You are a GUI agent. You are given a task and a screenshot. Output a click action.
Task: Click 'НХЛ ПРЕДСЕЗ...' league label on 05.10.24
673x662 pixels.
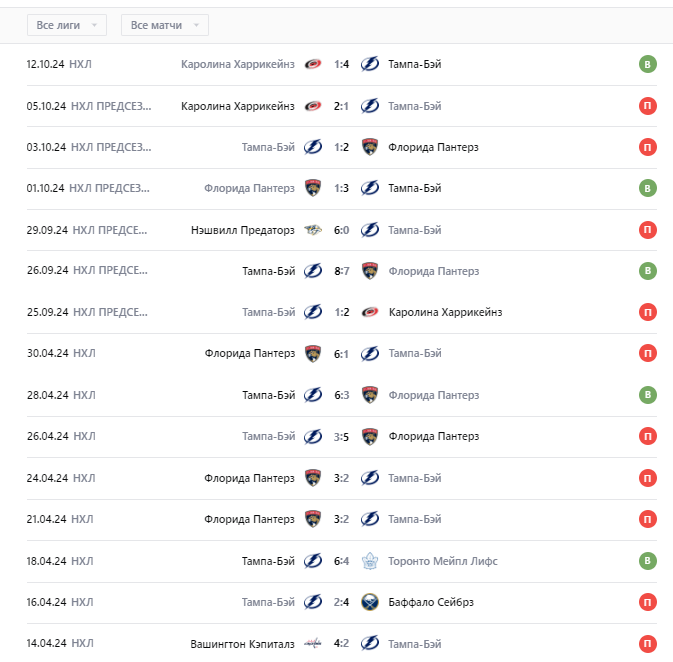tap(111, 106)
